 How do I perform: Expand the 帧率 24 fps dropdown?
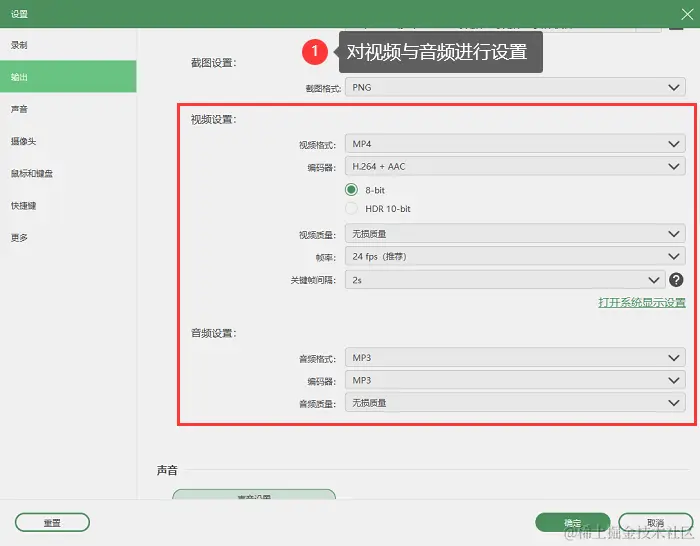[515, 256]
